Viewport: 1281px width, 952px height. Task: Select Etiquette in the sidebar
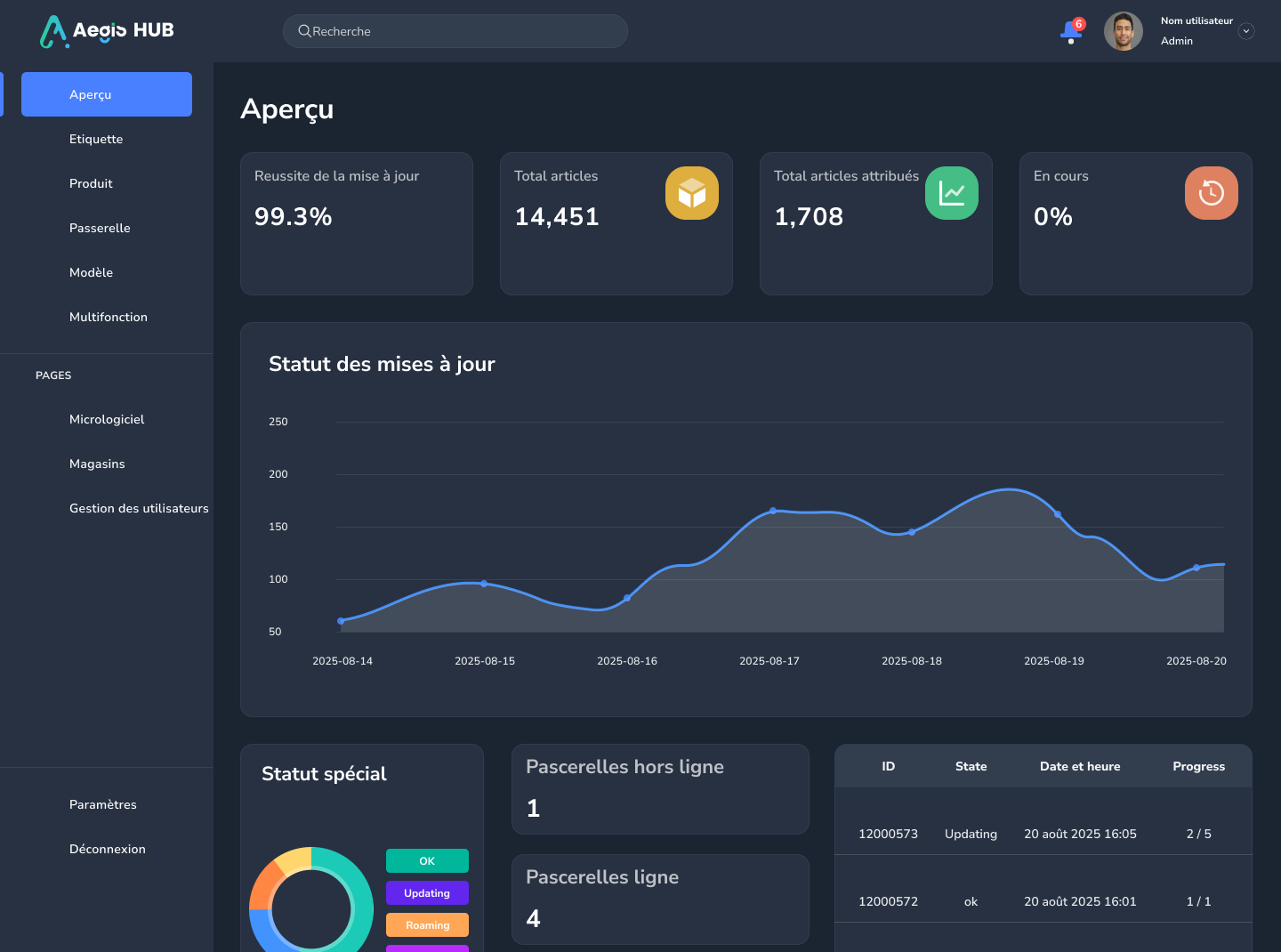tap(96, 139)
